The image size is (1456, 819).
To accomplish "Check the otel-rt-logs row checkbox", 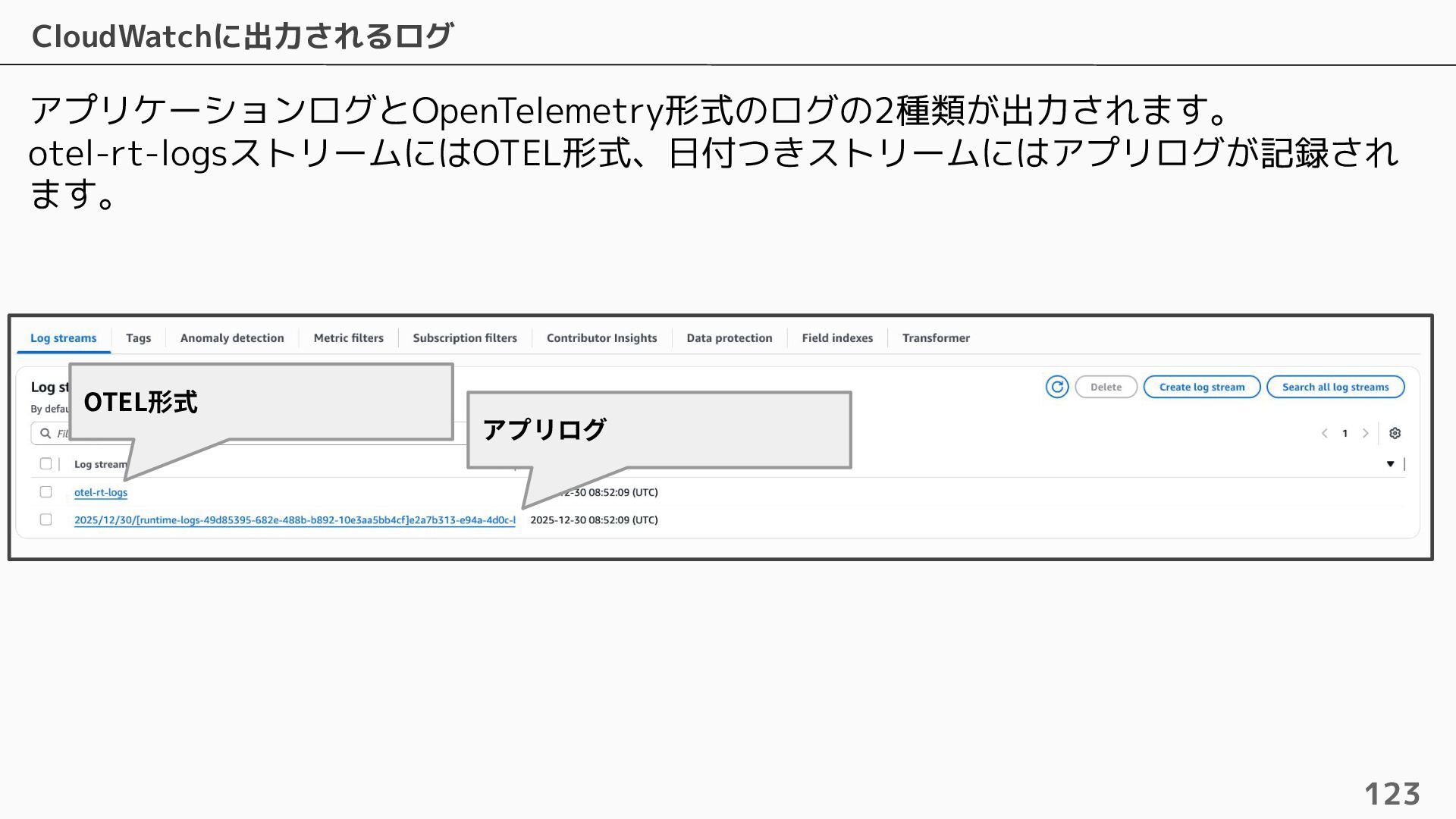I will tap(45, 492).
